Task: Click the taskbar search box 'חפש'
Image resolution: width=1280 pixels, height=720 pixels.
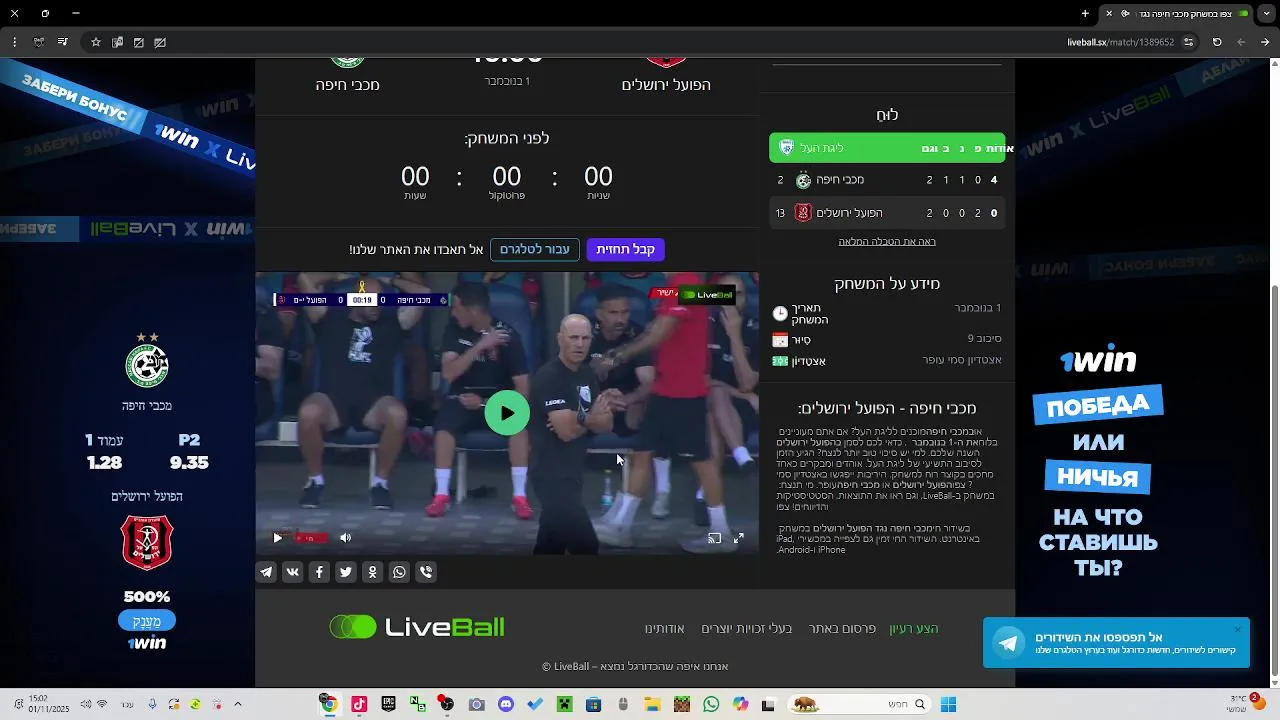Action: [860, 704]
